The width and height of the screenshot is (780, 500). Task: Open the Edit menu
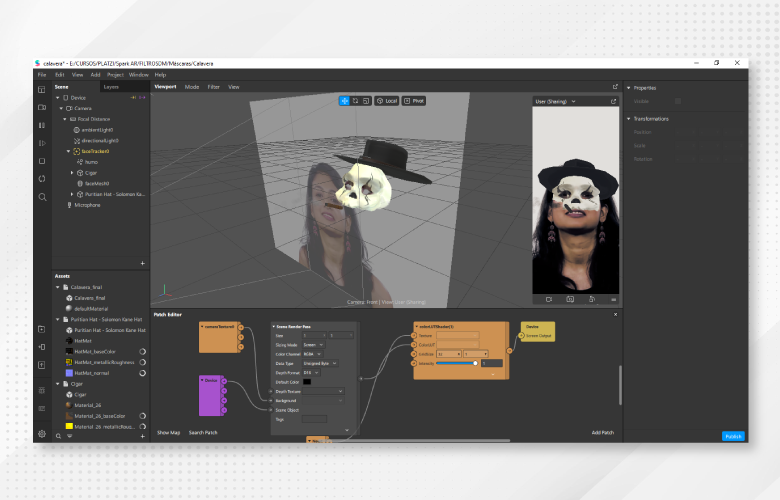60,75
